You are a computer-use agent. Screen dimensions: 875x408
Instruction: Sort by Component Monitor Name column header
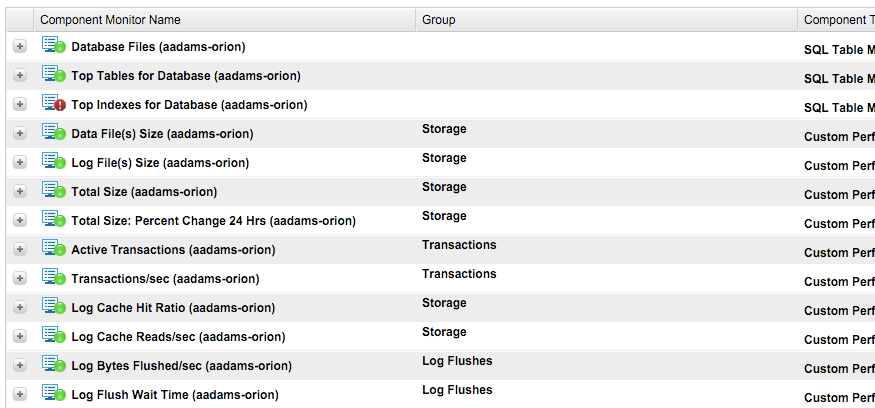tap(110, 20)
